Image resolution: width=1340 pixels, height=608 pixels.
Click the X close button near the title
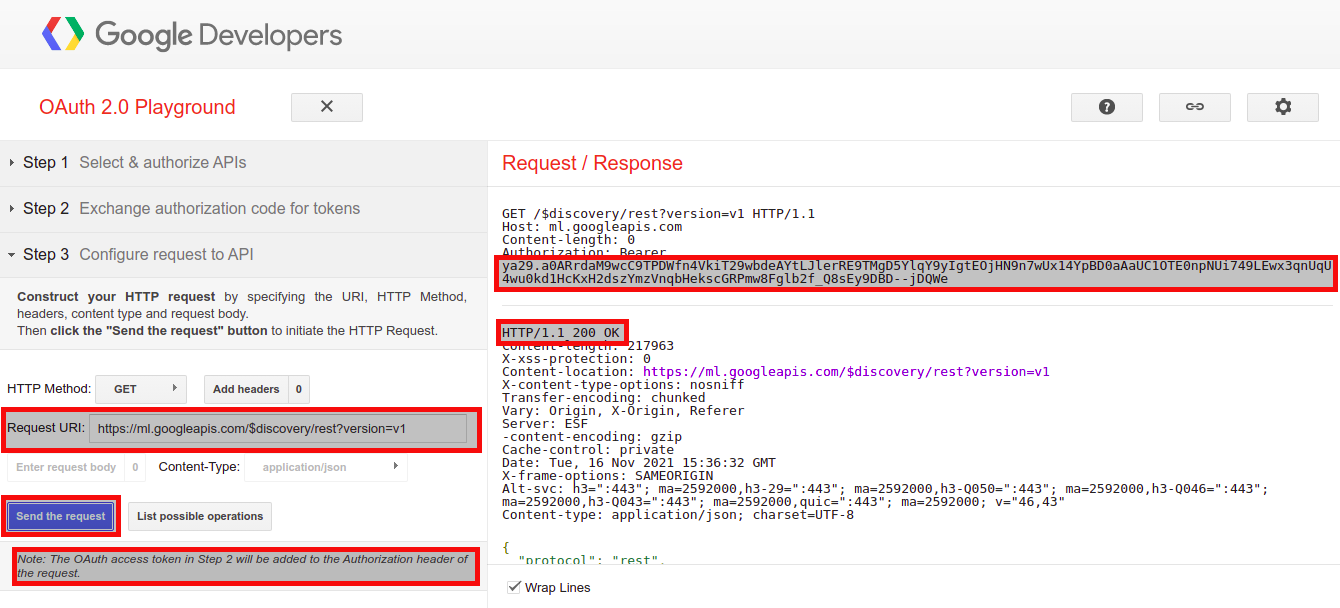(x=327, y=107)
